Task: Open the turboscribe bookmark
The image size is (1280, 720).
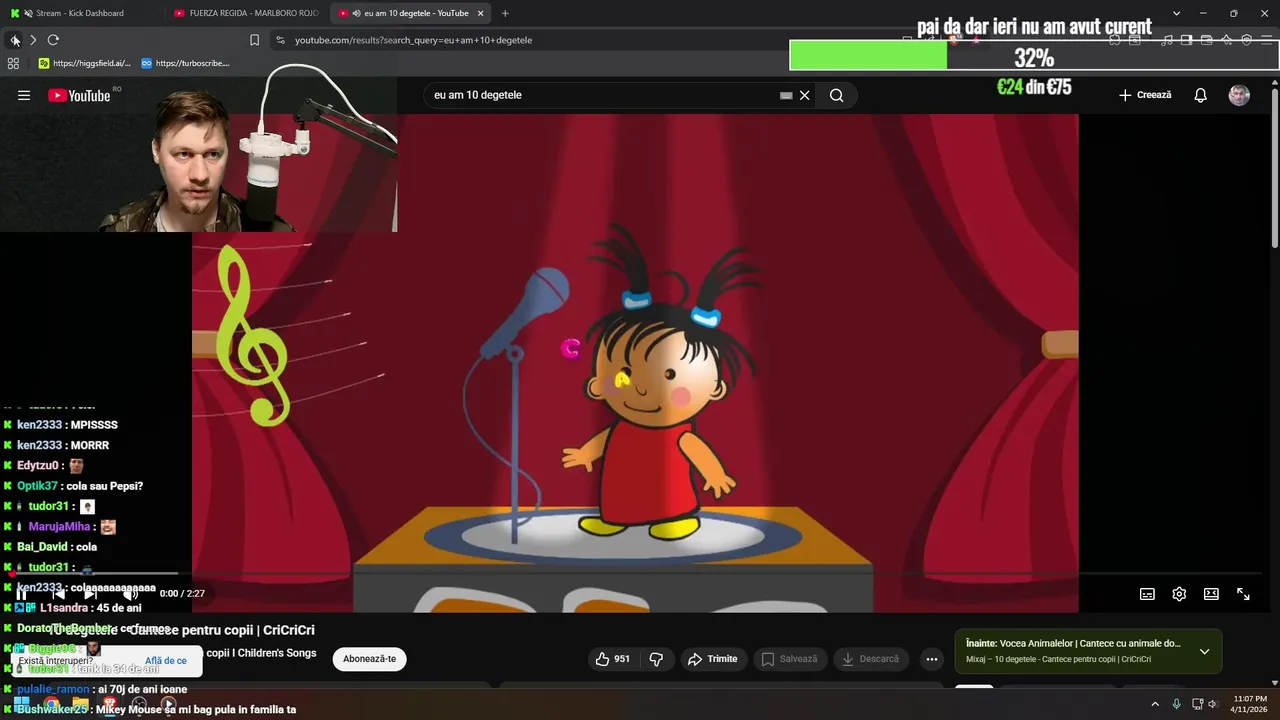Action: point(186,63)
